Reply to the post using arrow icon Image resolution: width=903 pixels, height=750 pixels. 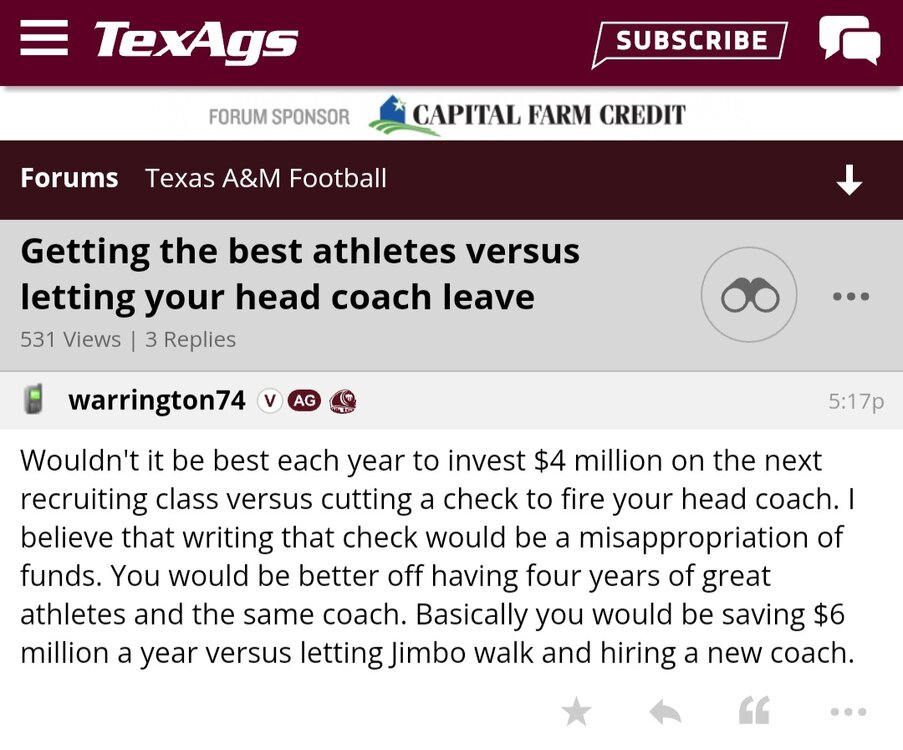pyautogui.click(x=665, y=712)
